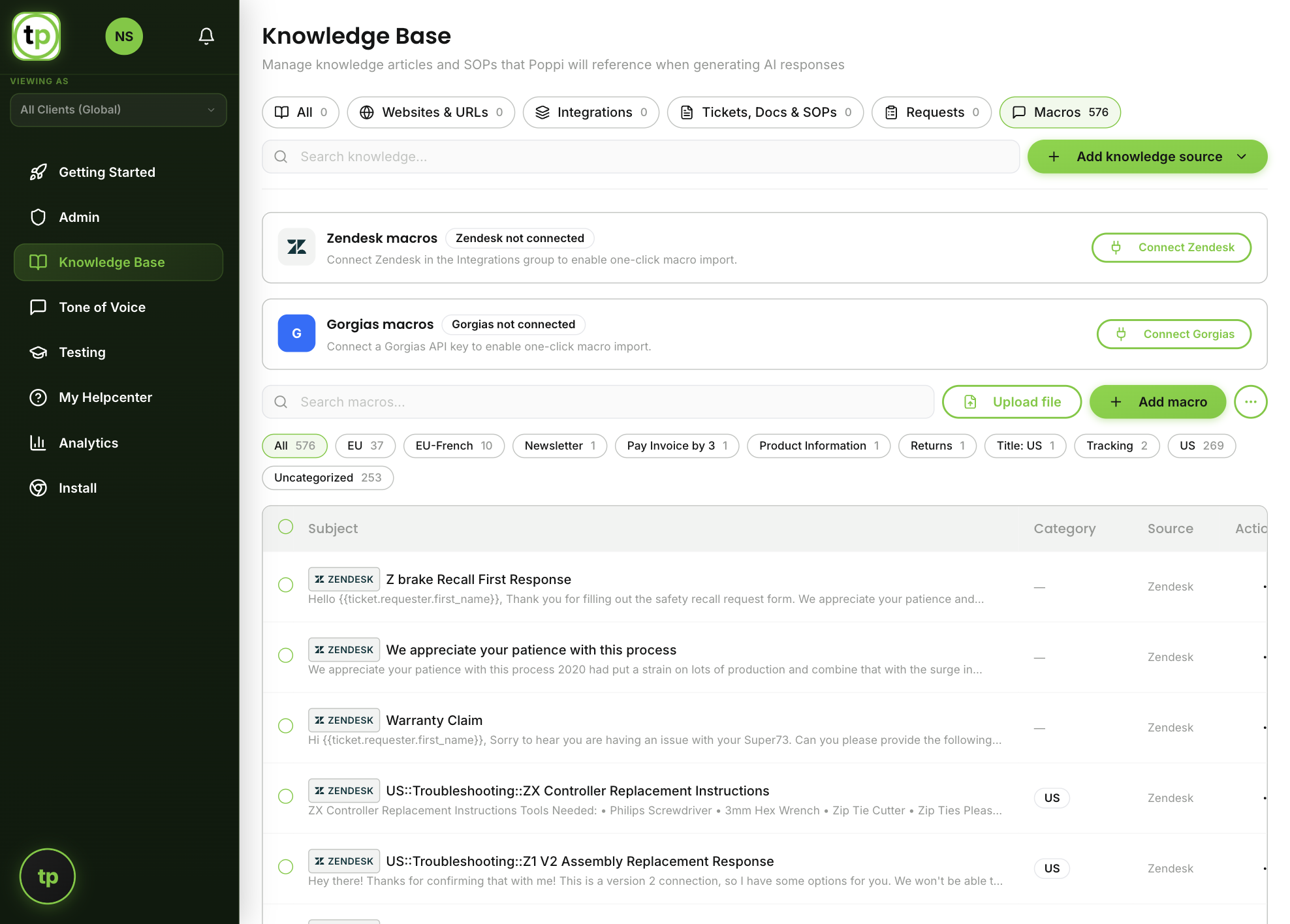
Task: Click the Zendesk logo in the macros card
Action: [297, 247]
